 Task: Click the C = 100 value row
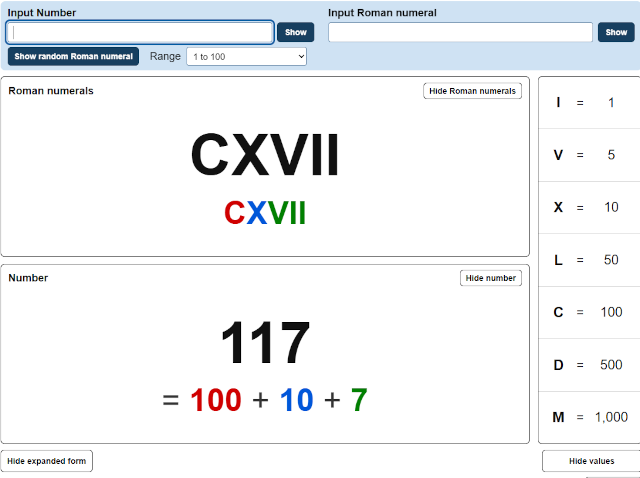click(589, 312)
